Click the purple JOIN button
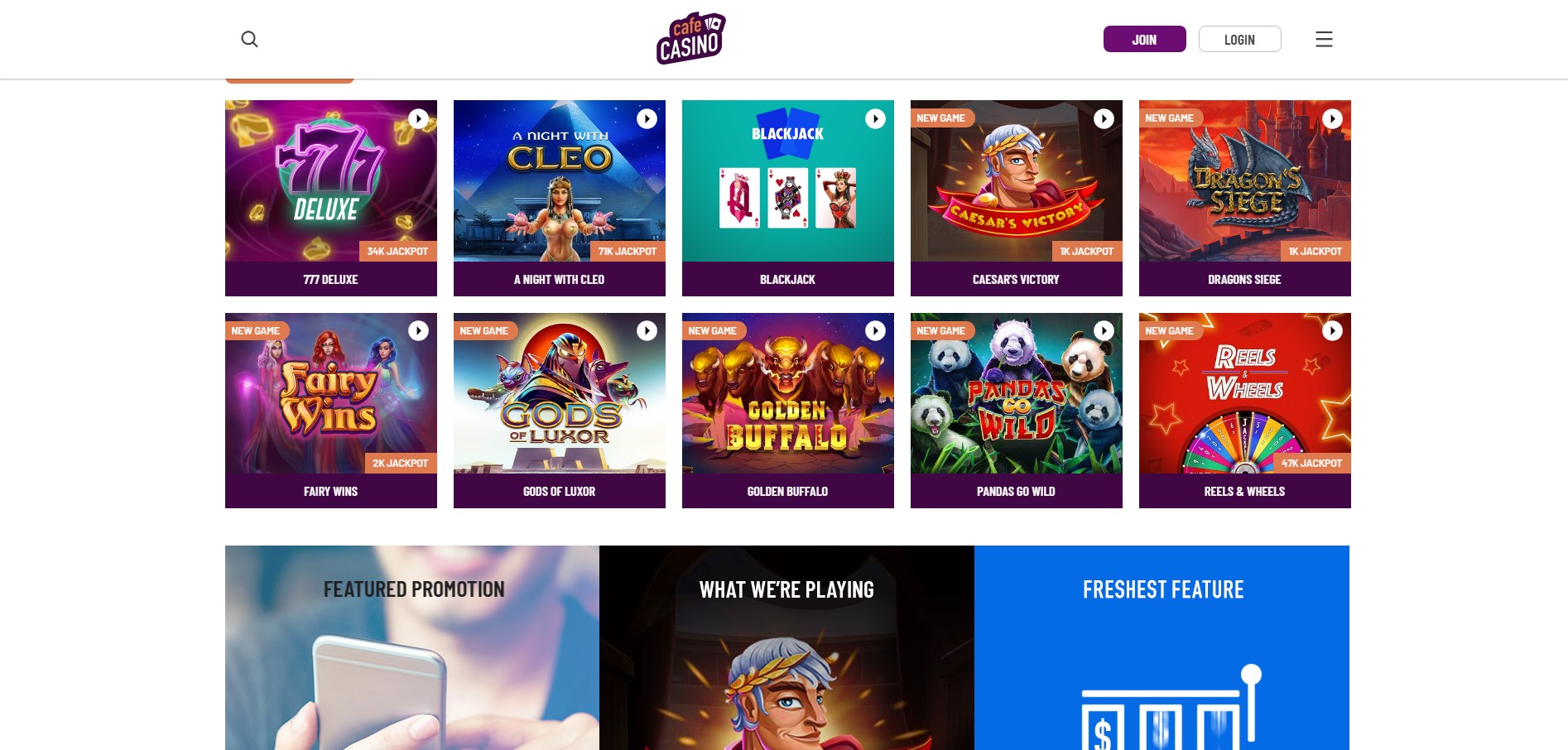Screen dimensions: 1568x750 1144,39
